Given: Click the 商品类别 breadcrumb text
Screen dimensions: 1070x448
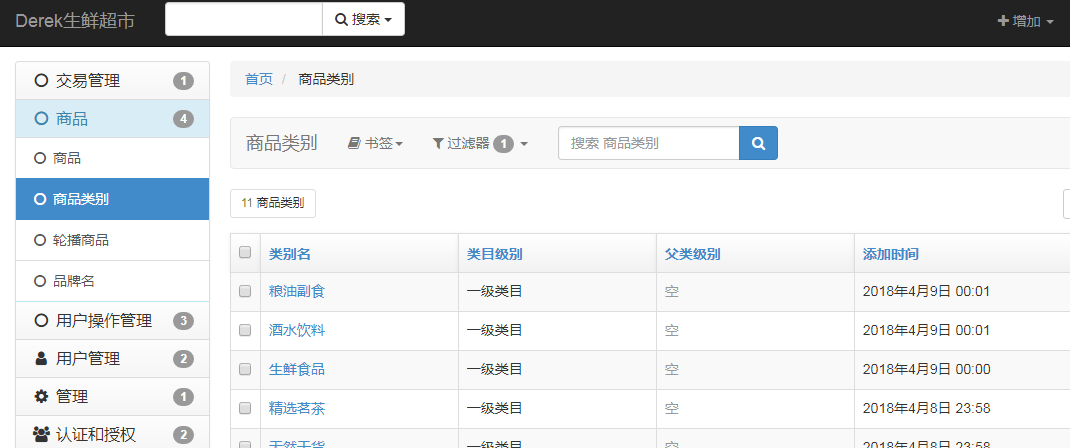Looking at the screenshot, I should (x=326, y=79).
